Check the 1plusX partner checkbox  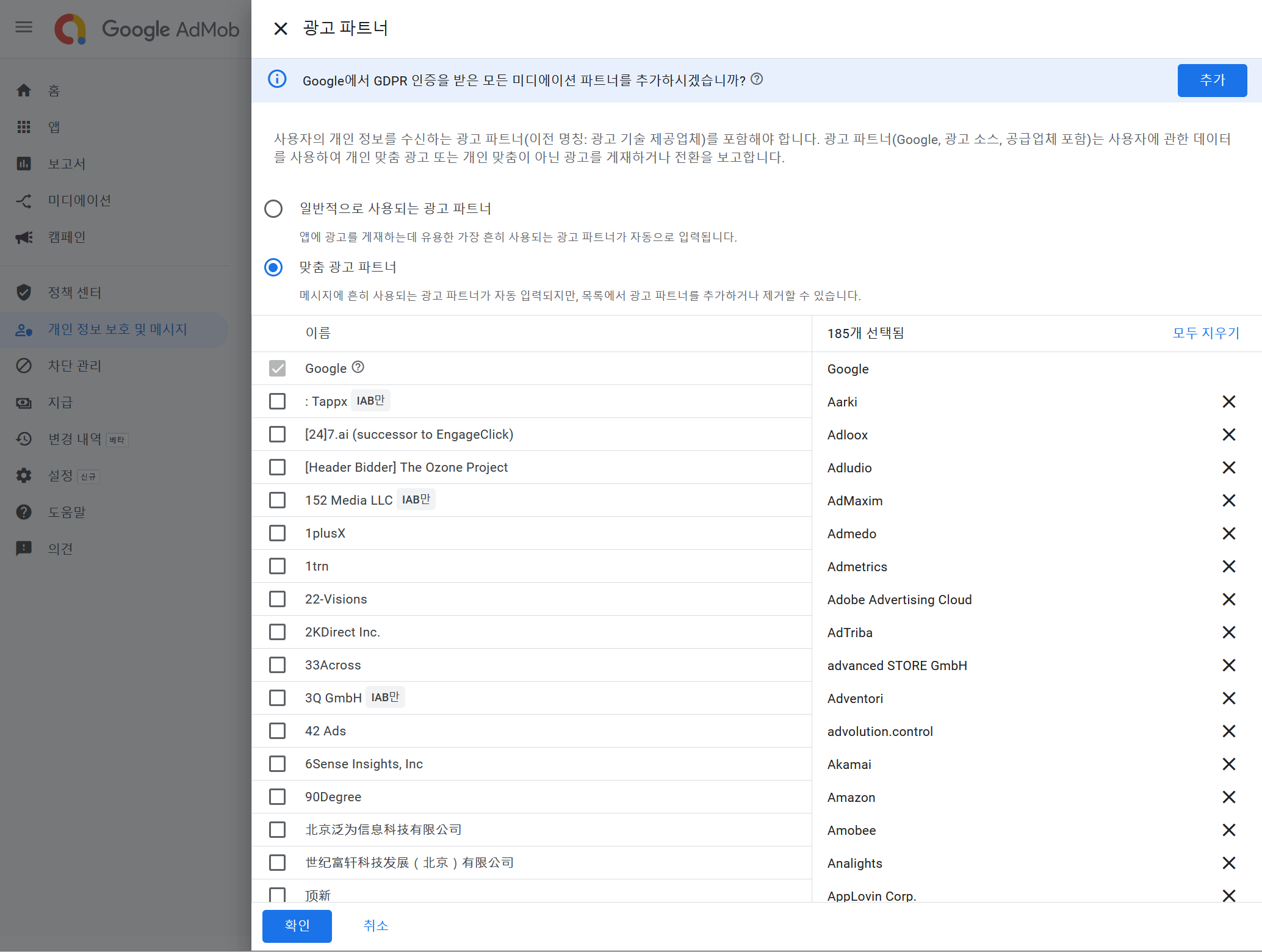[x=278, y=533]
